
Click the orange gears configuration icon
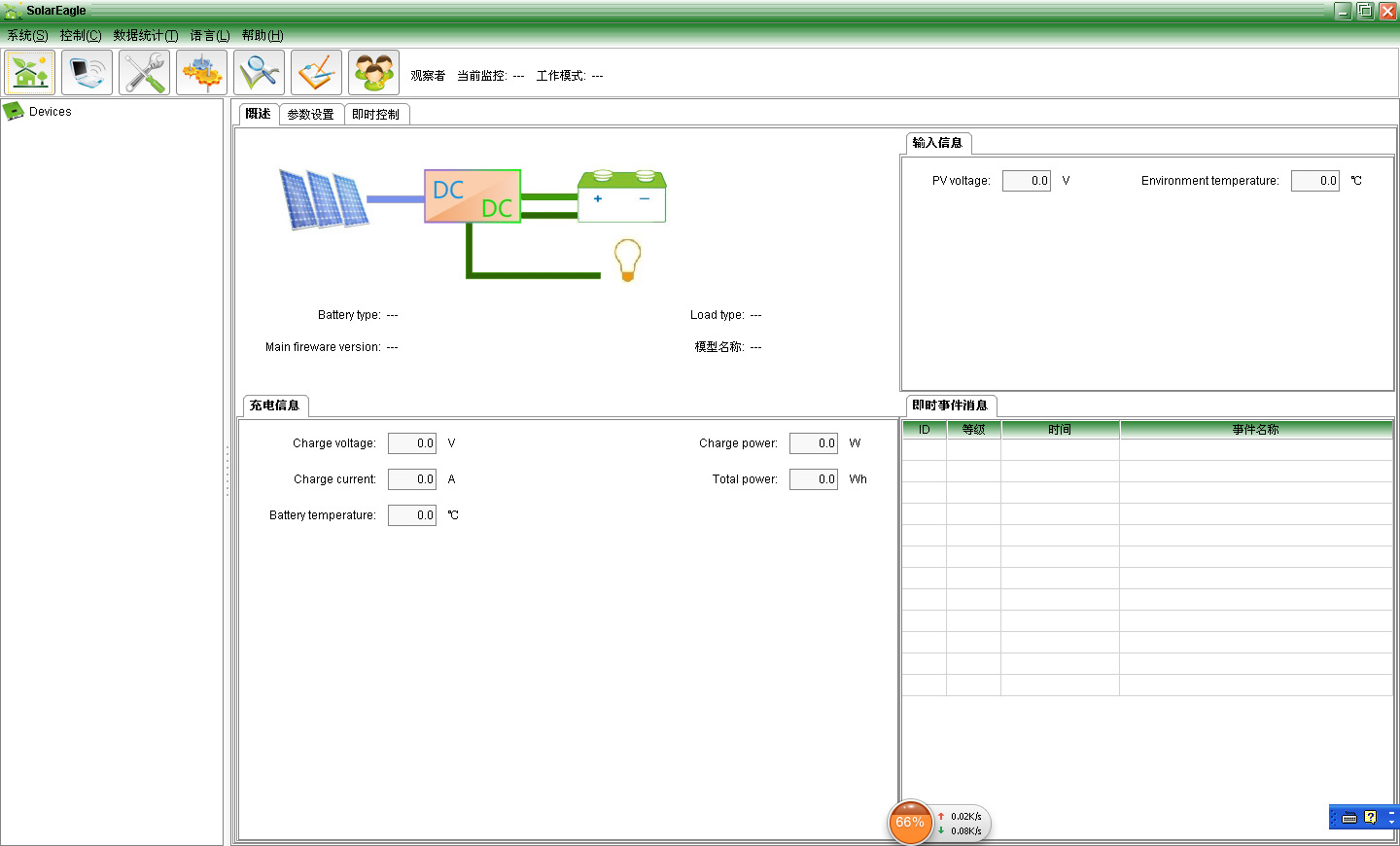click(x=202, y=73)
